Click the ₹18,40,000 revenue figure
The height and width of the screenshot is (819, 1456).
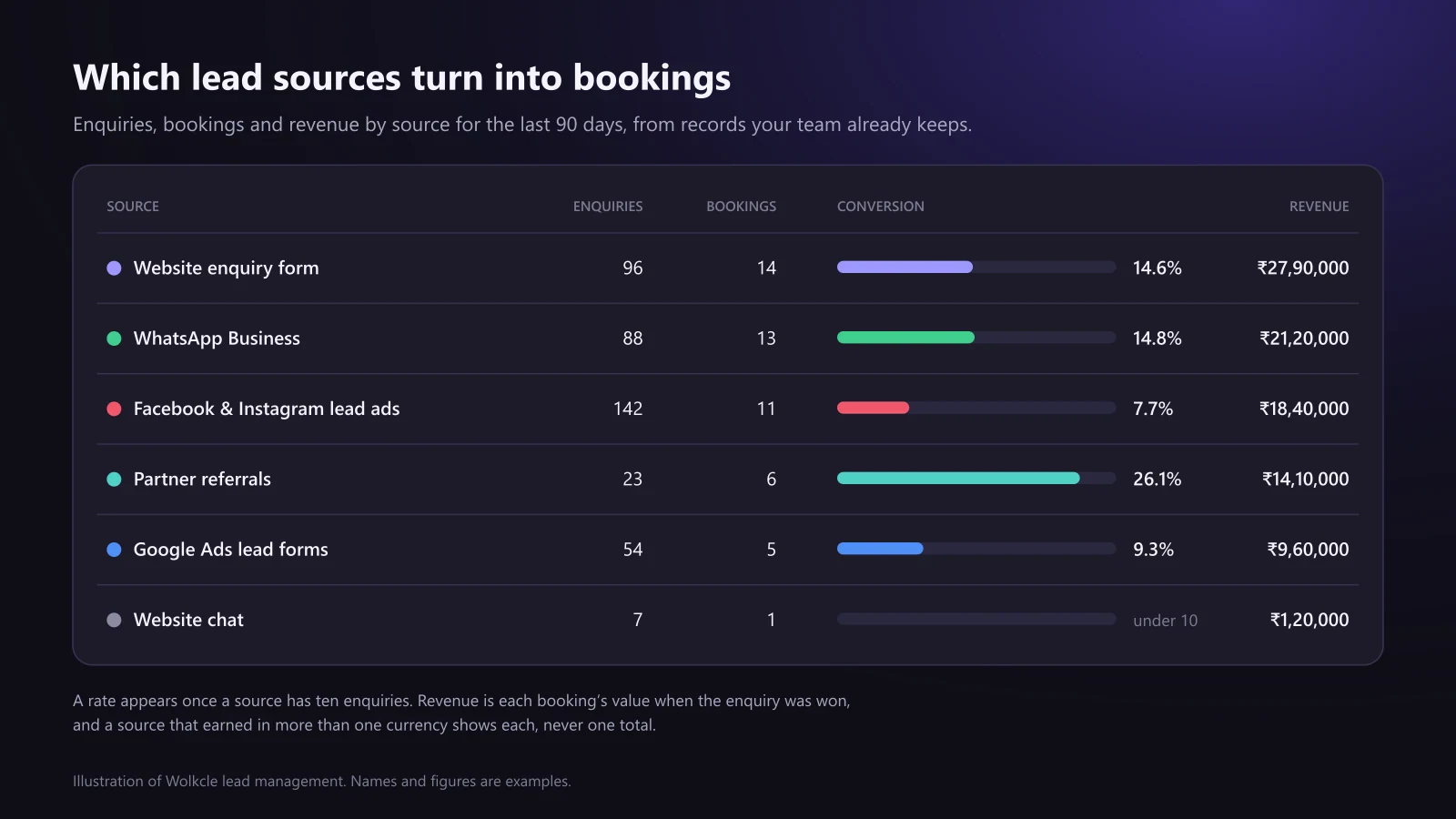click(1304, 409)
